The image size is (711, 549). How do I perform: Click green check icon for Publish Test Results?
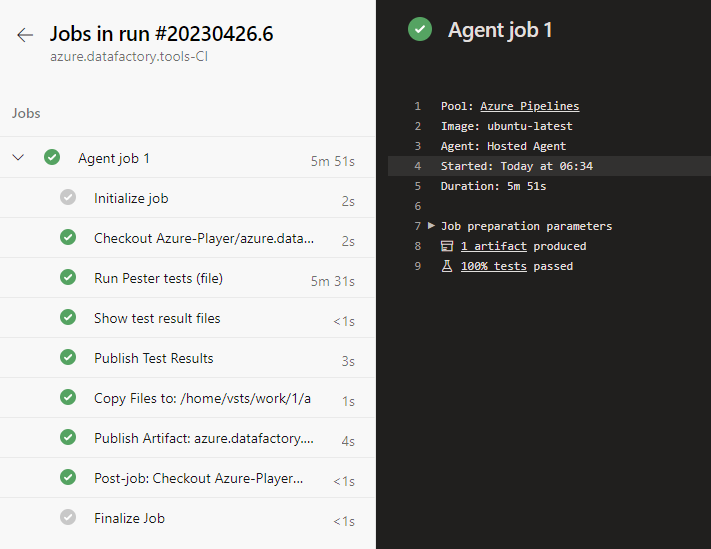tap(68, 357)
